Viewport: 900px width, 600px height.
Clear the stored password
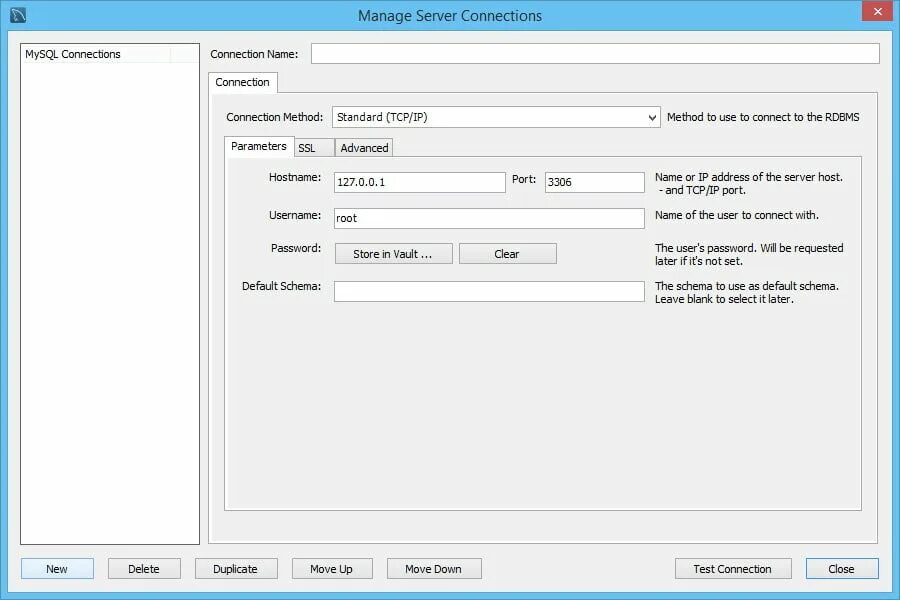507,254
